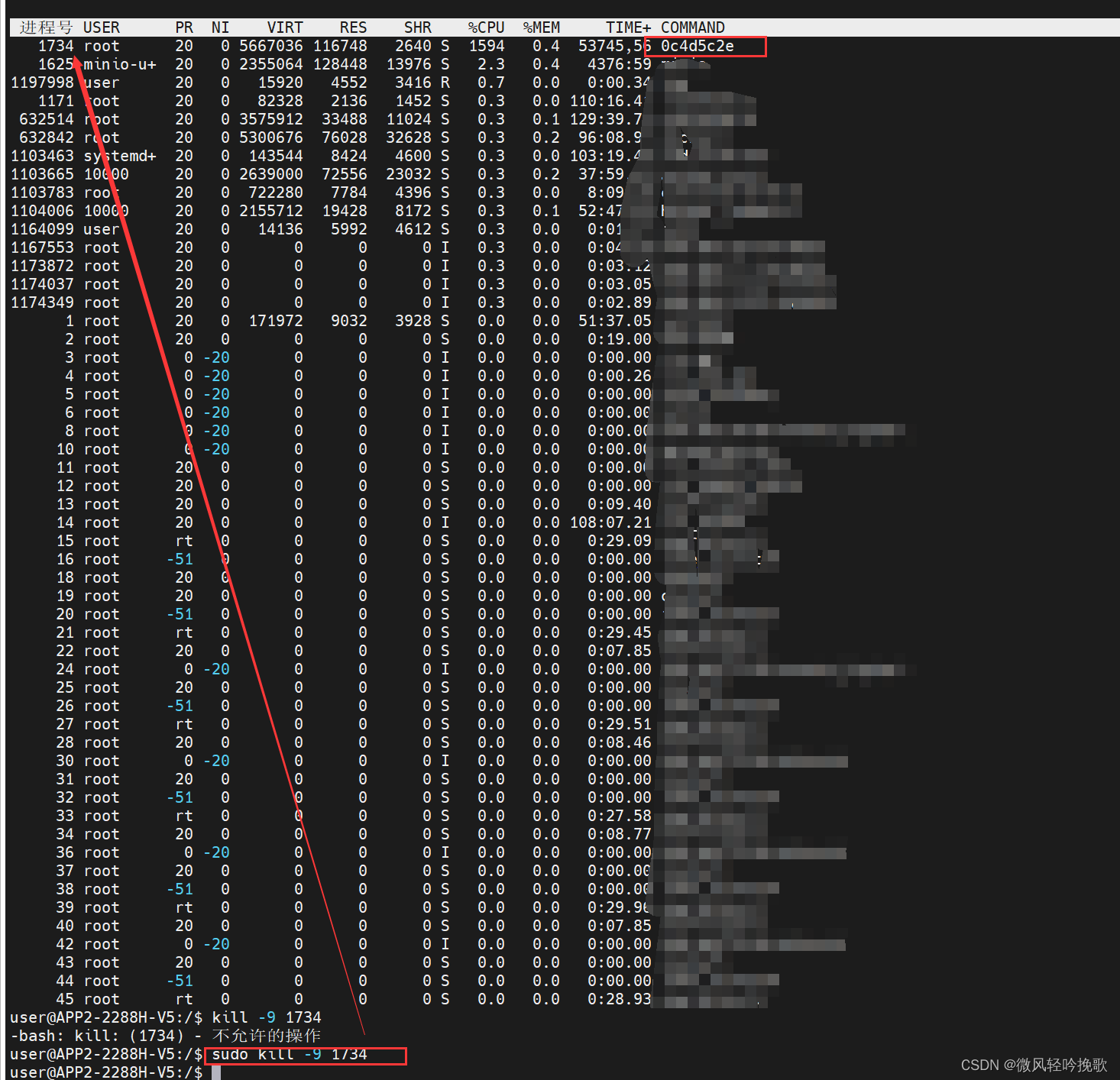Select process ID 1171
Image resolution: width=1120 pixels, height=1080 pixels.
click(x=56, y=101)
